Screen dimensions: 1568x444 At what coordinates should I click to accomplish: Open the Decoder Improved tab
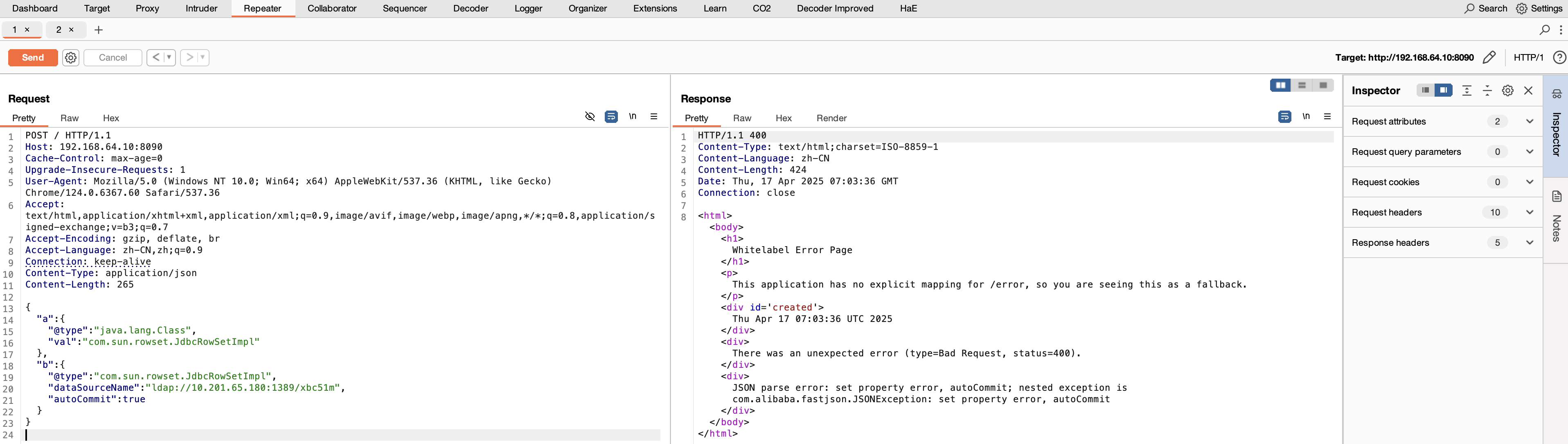click(834, 9)
